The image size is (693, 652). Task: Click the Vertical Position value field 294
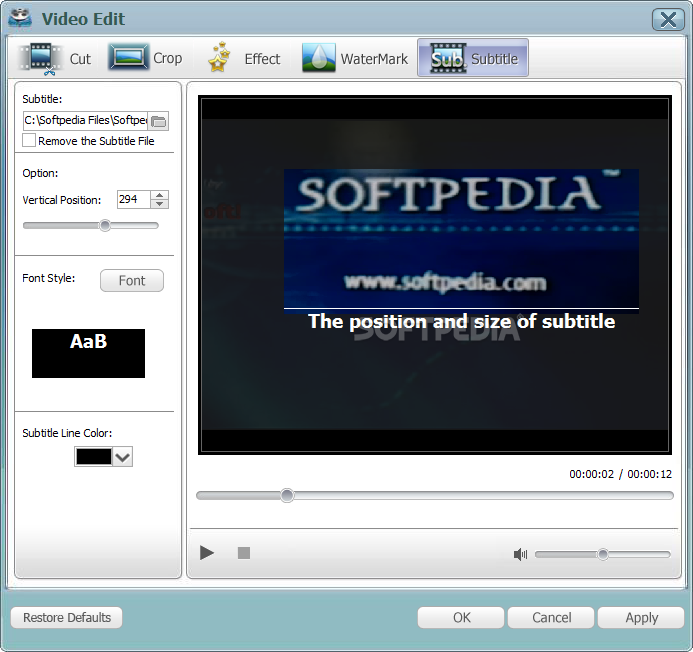(133, 199)
